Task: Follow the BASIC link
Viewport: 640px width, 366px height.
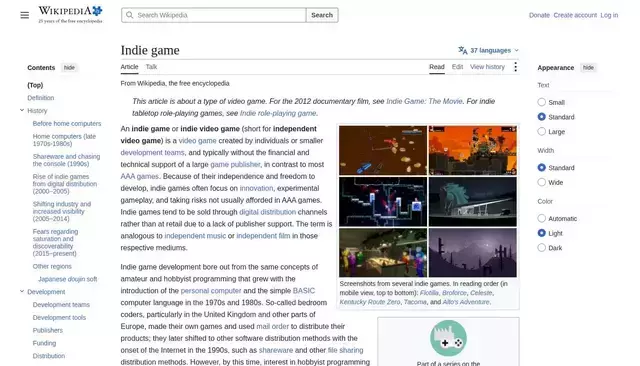Action: (304, 291)
